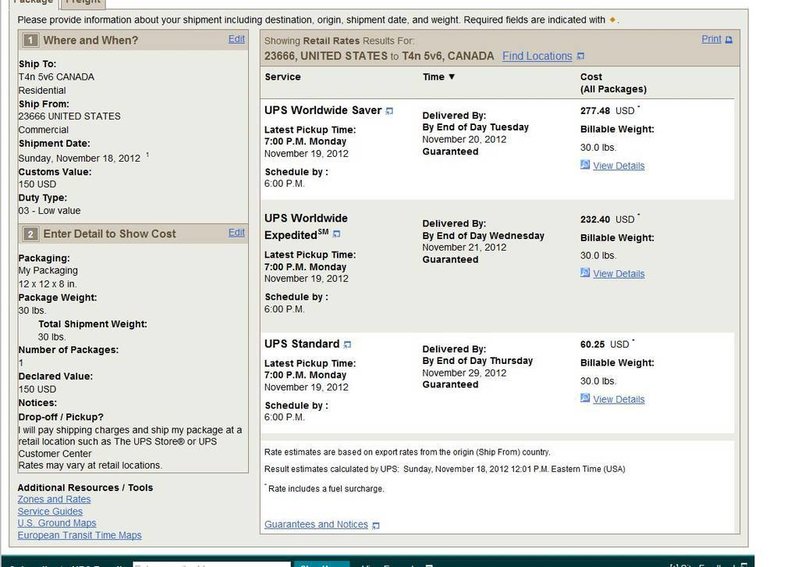Viewport: 798px width, 567px height.
Task: Select the UPS Standard service name
Action: 302,344
